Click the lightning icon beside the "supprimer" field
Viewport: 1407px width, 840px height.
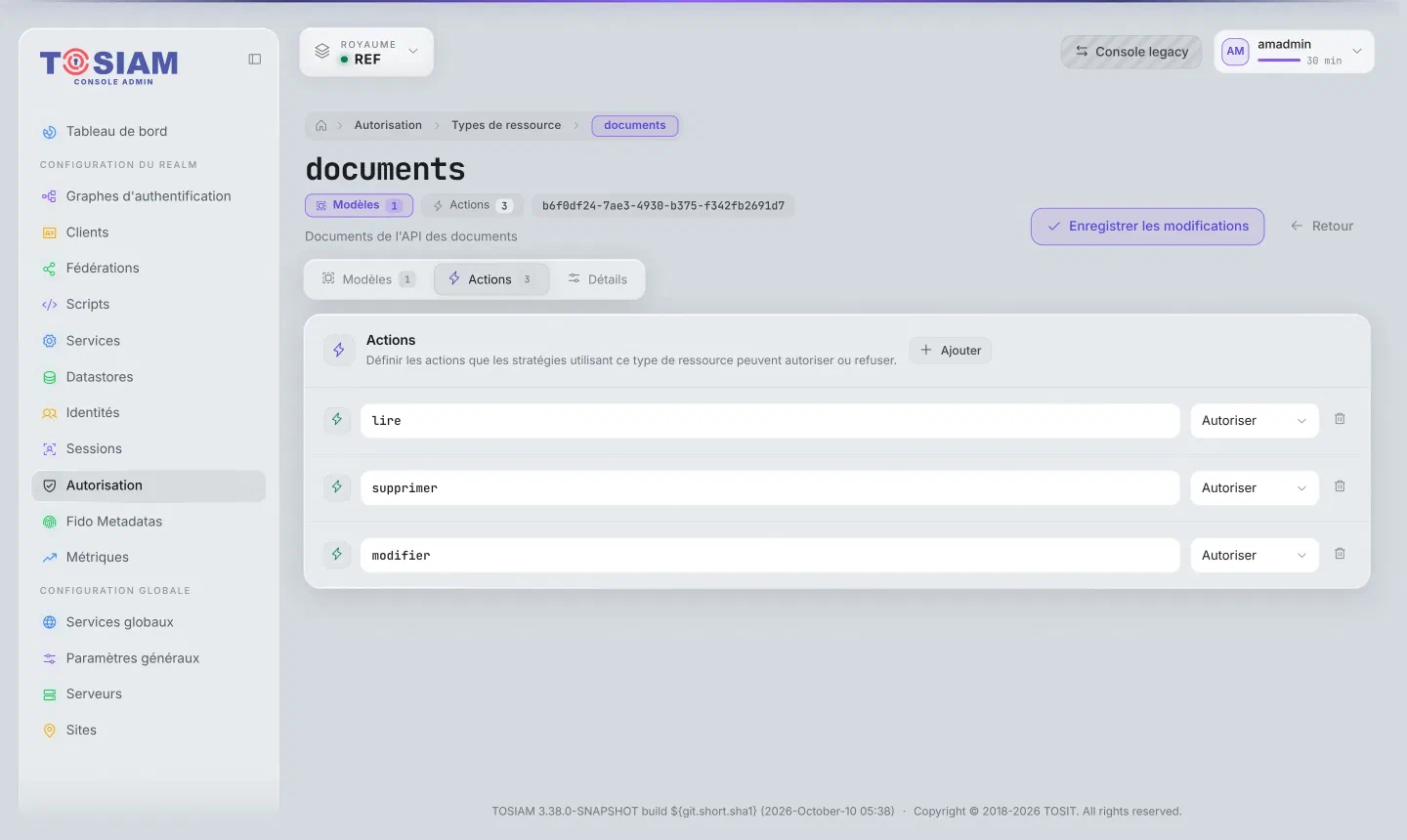click(x=337, y=487)
